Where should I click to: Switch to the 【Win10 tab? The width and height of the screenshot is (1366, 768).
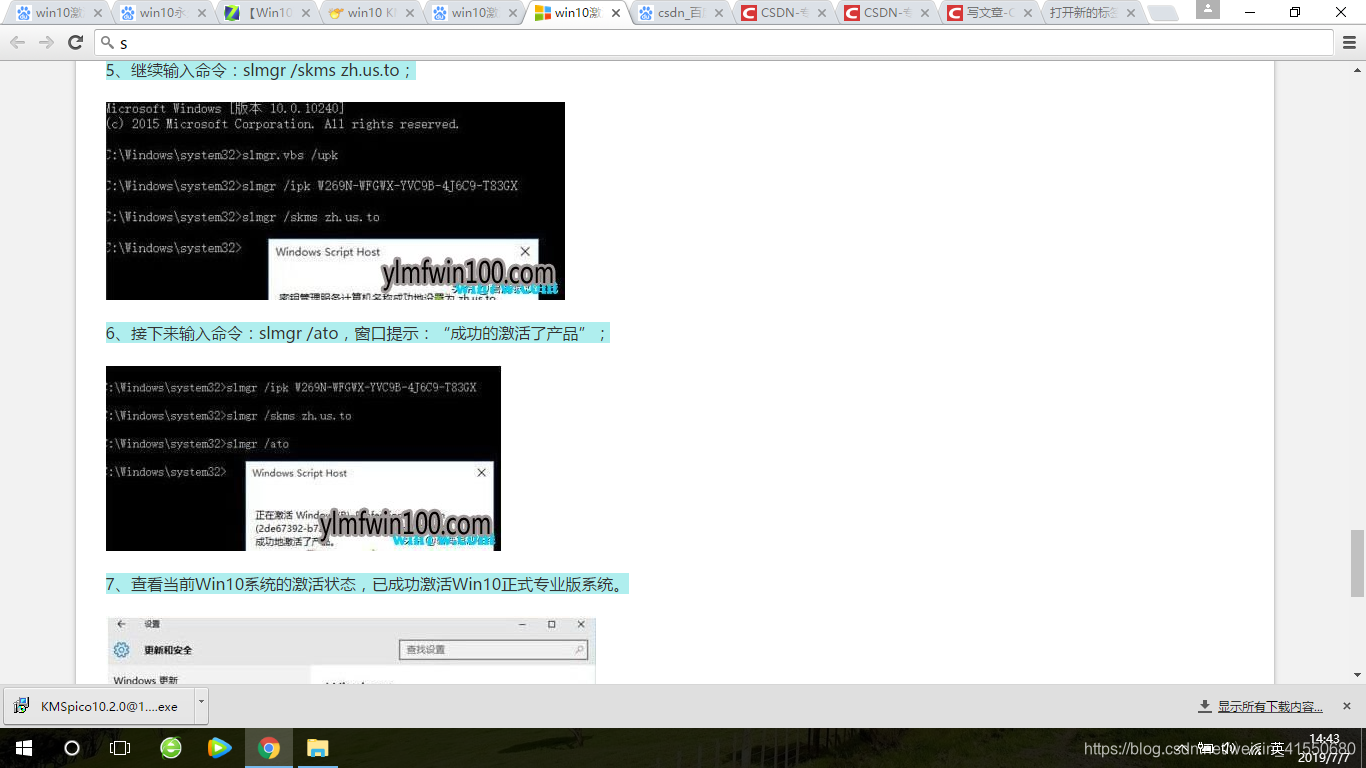(265, 14)
